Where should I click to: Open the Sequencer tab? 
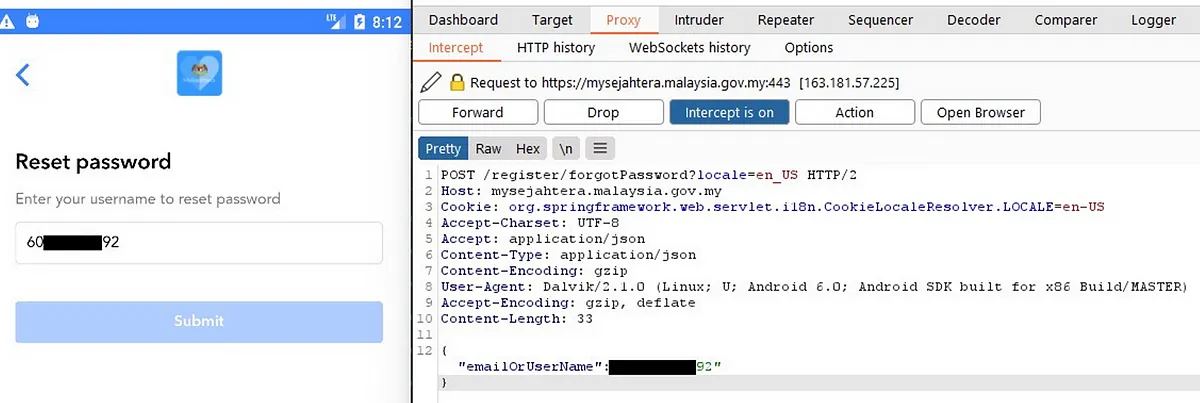click(880, 20)
